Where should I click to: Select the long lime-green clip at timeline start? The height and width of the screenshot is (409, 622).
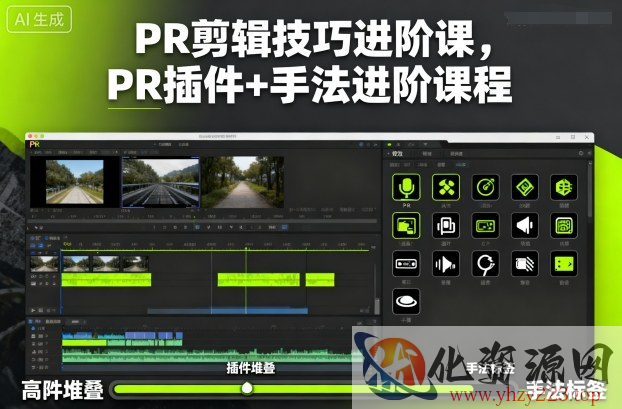coord(106,280)
